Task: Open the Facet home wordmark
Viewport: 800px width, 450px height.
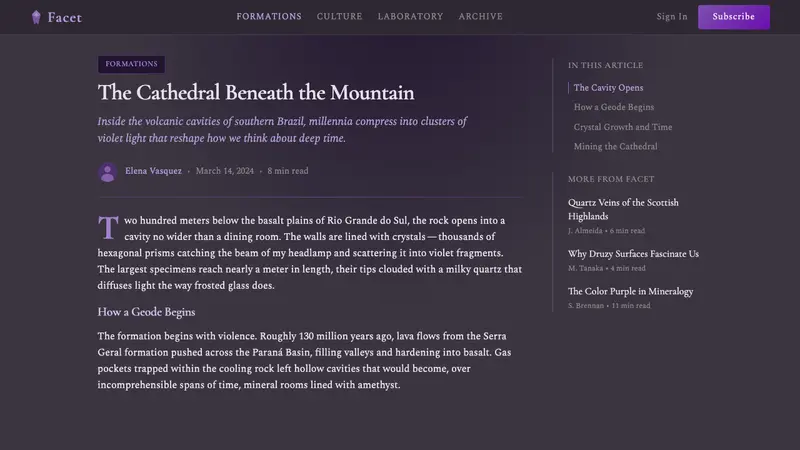Action: tap(65, 17)
